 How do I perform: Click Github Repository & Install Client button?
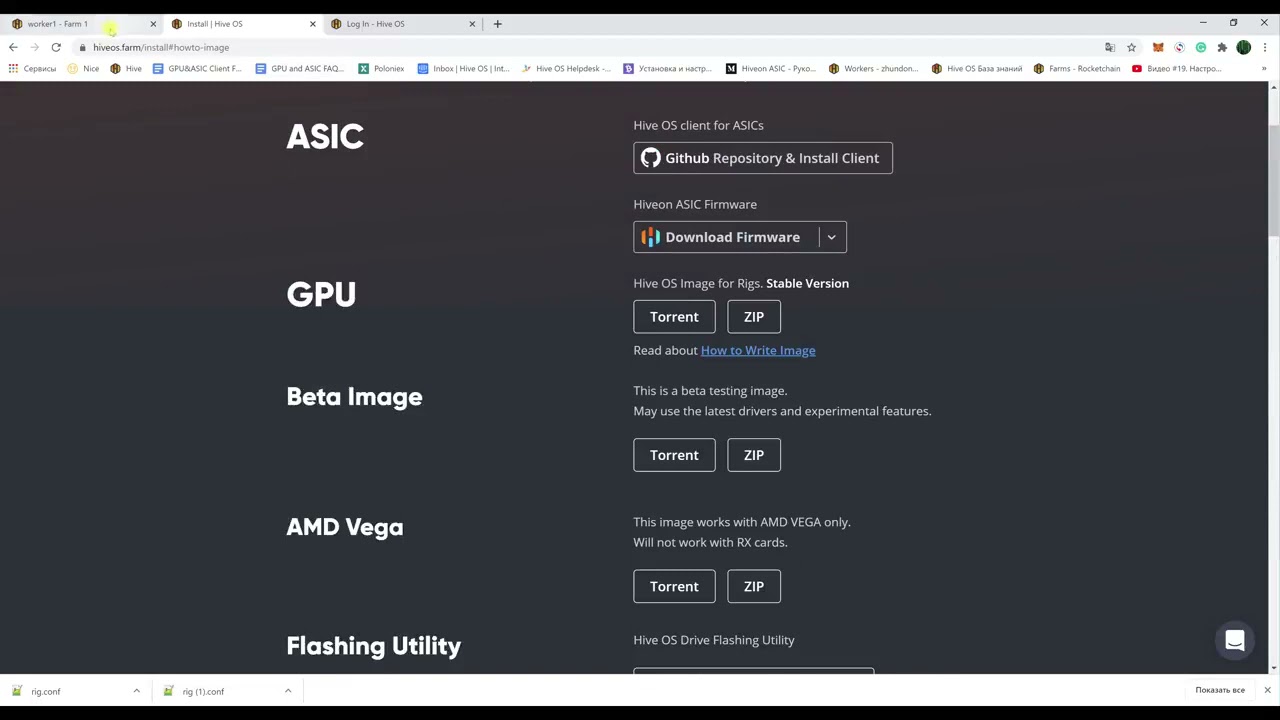coord(763,158)
